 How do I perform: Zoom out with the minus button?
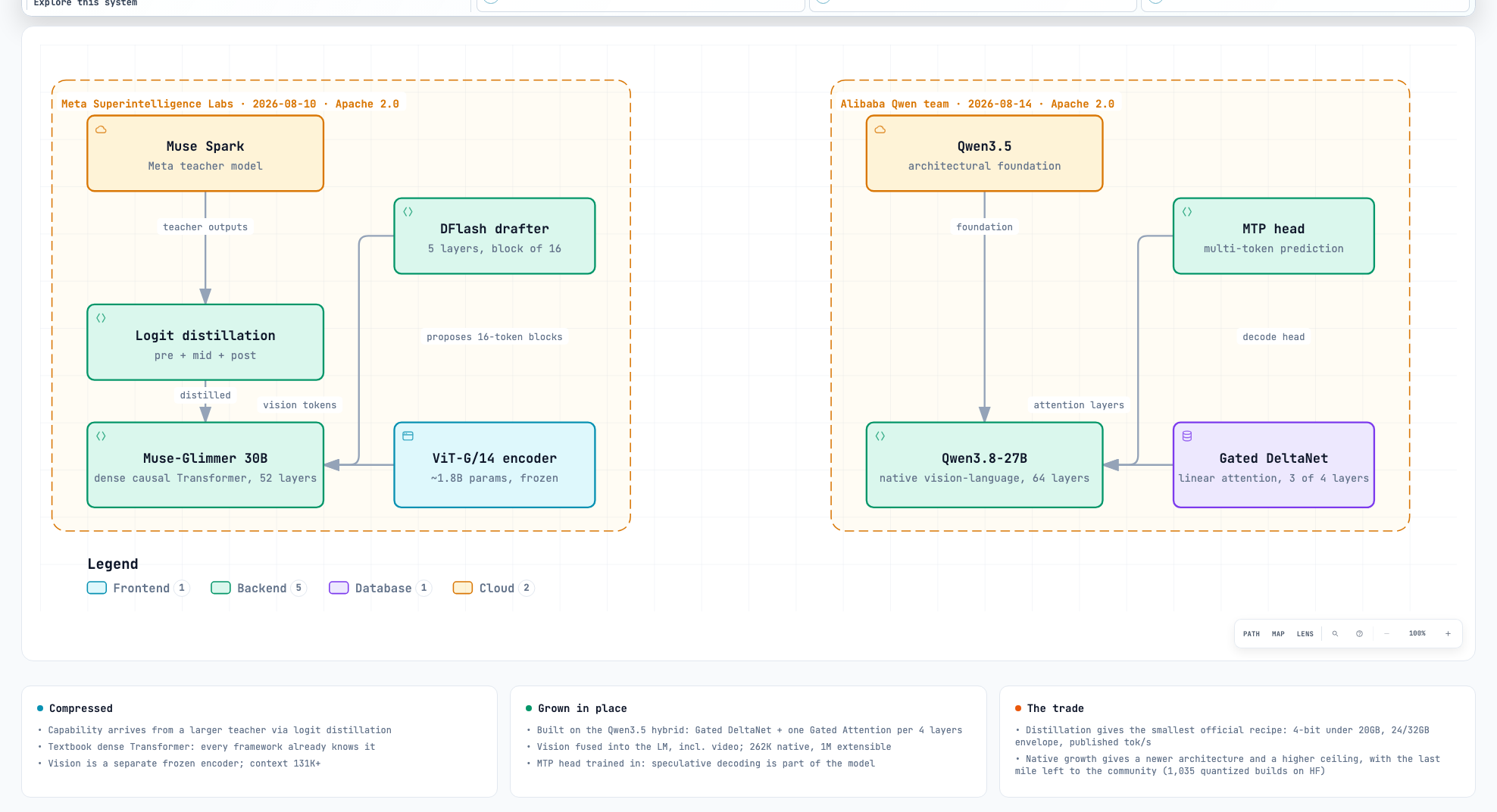click(x=1386, y=634)
